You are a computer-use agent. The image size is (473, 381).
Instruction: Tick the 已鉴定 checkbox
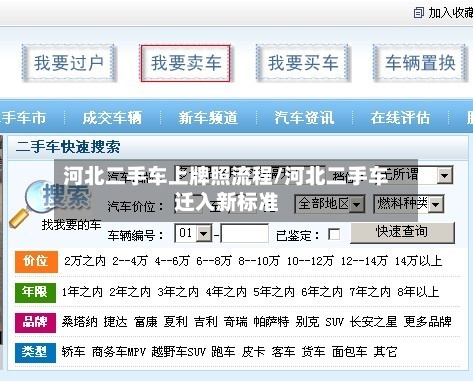click(334, 234)
